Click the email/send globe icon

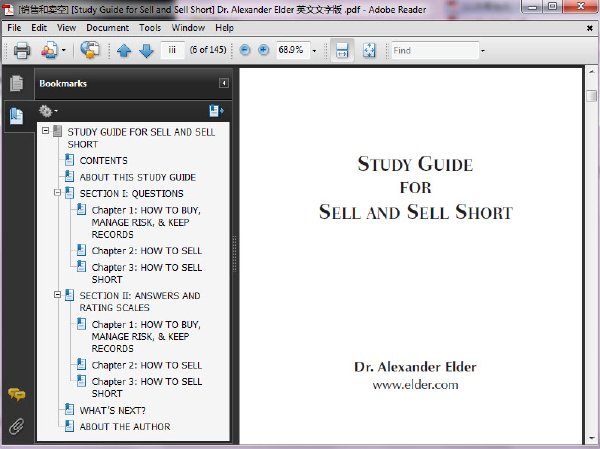tap(90, 50)
